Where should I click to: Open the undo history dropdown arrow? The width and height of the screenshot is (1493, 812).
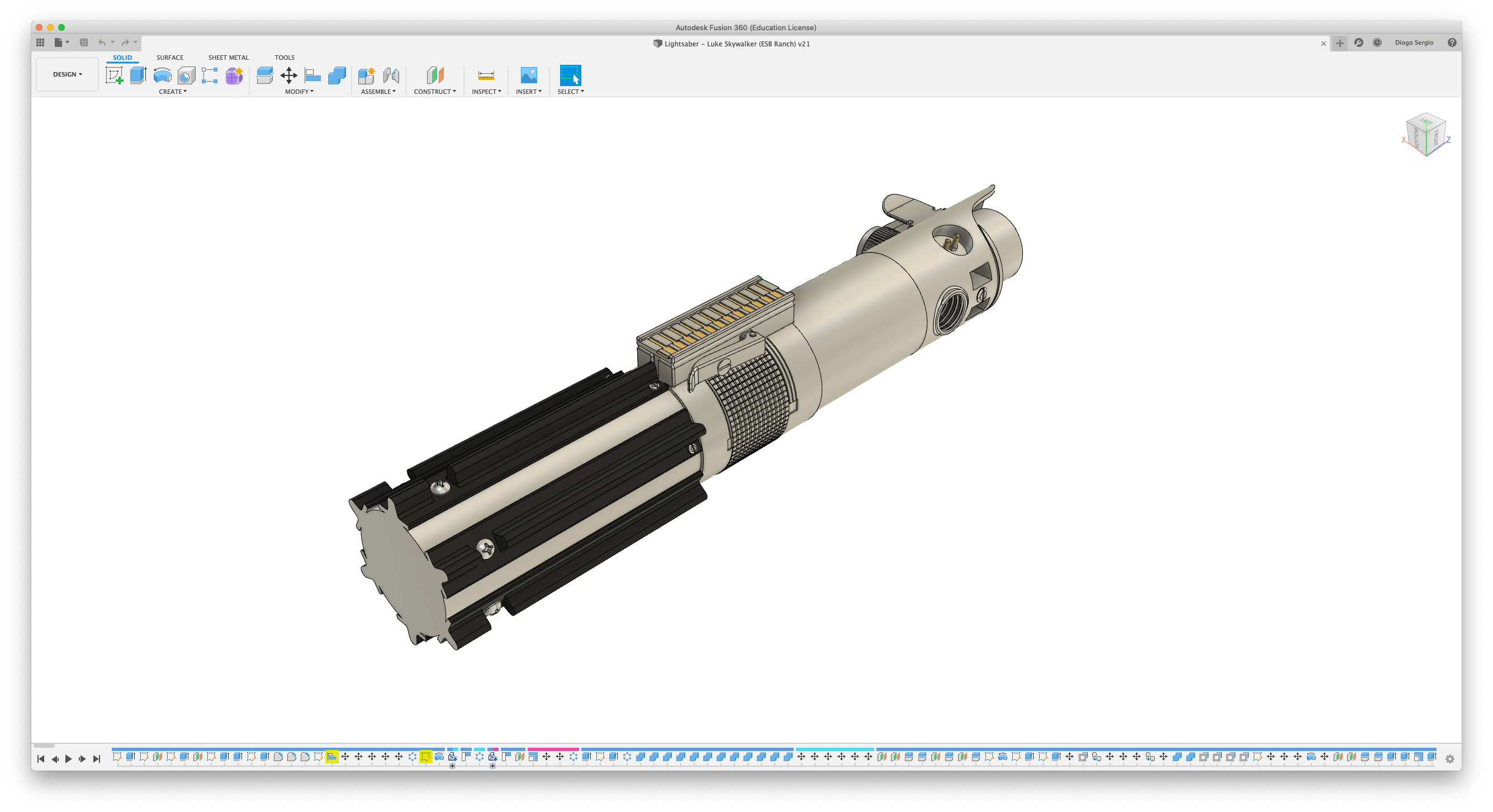click(x=112, y=42)
